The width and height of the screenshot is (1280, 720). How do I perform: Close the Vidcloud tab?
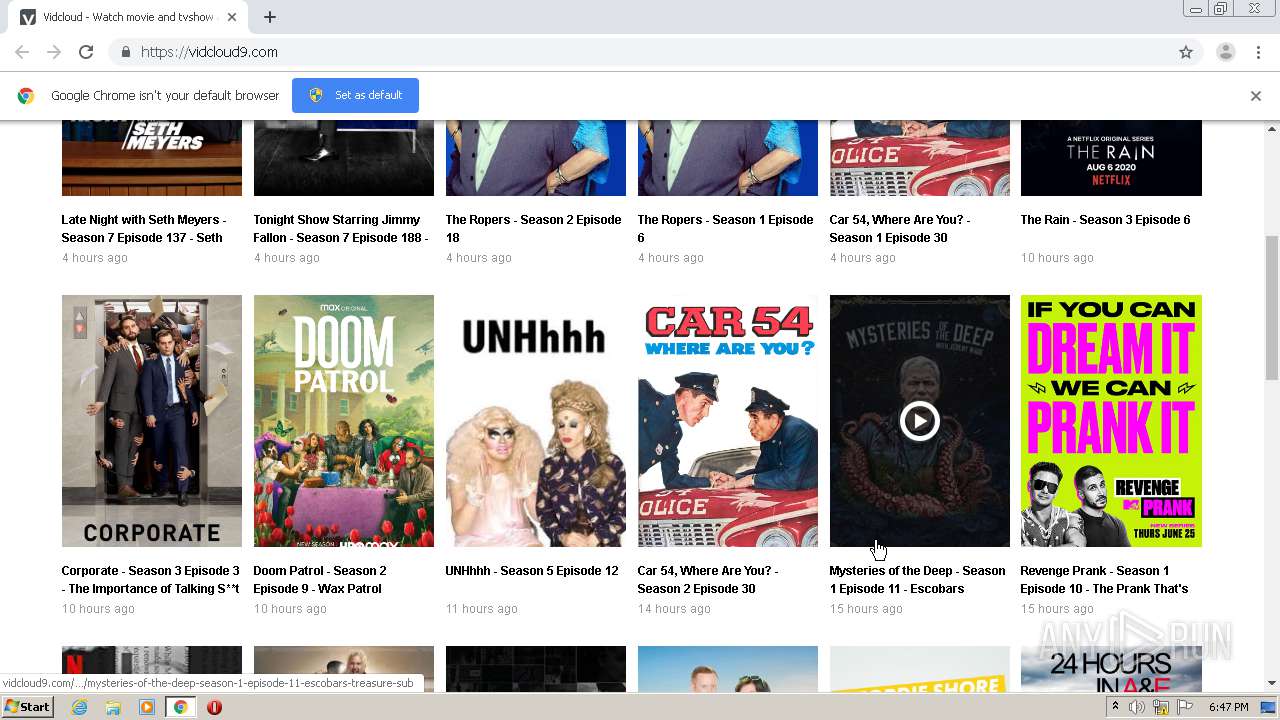[x=232, y=17]
